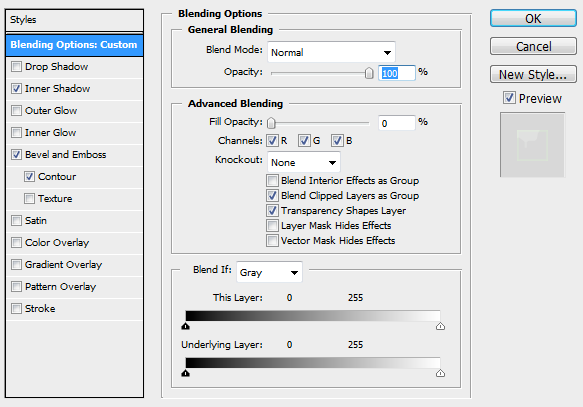This screenshot has width=583, height=407.
Task: Enable Layer Mask Hides Effects
Action: pos(272,226)
